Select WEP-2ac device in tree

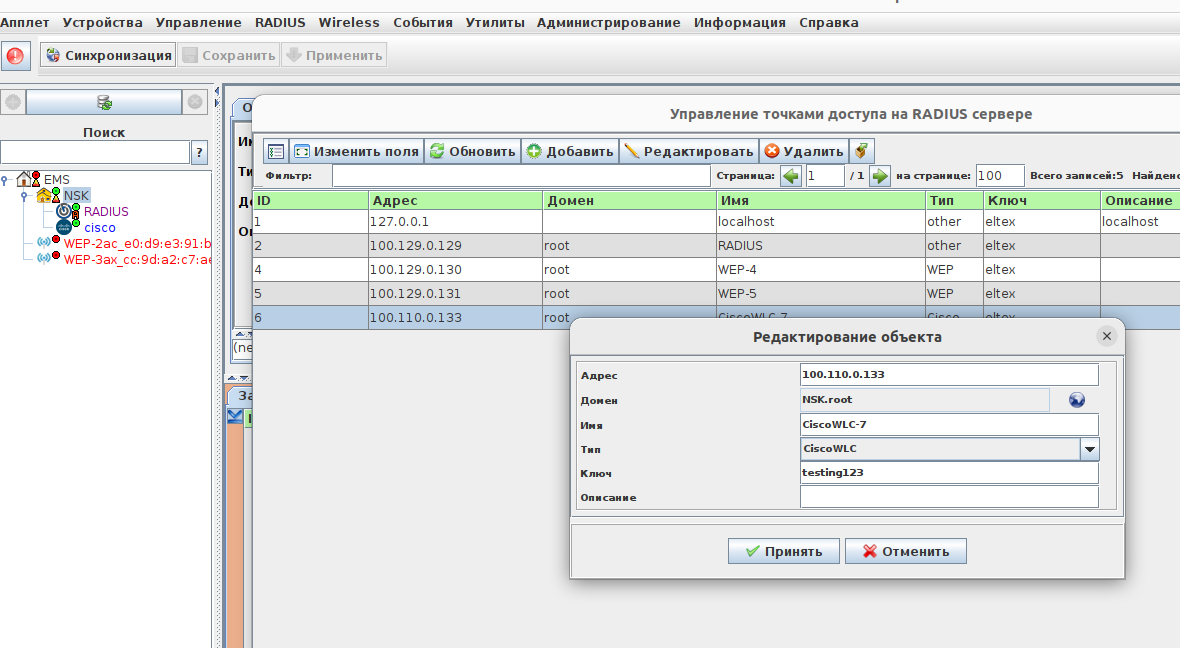click(x=137, y=244)
